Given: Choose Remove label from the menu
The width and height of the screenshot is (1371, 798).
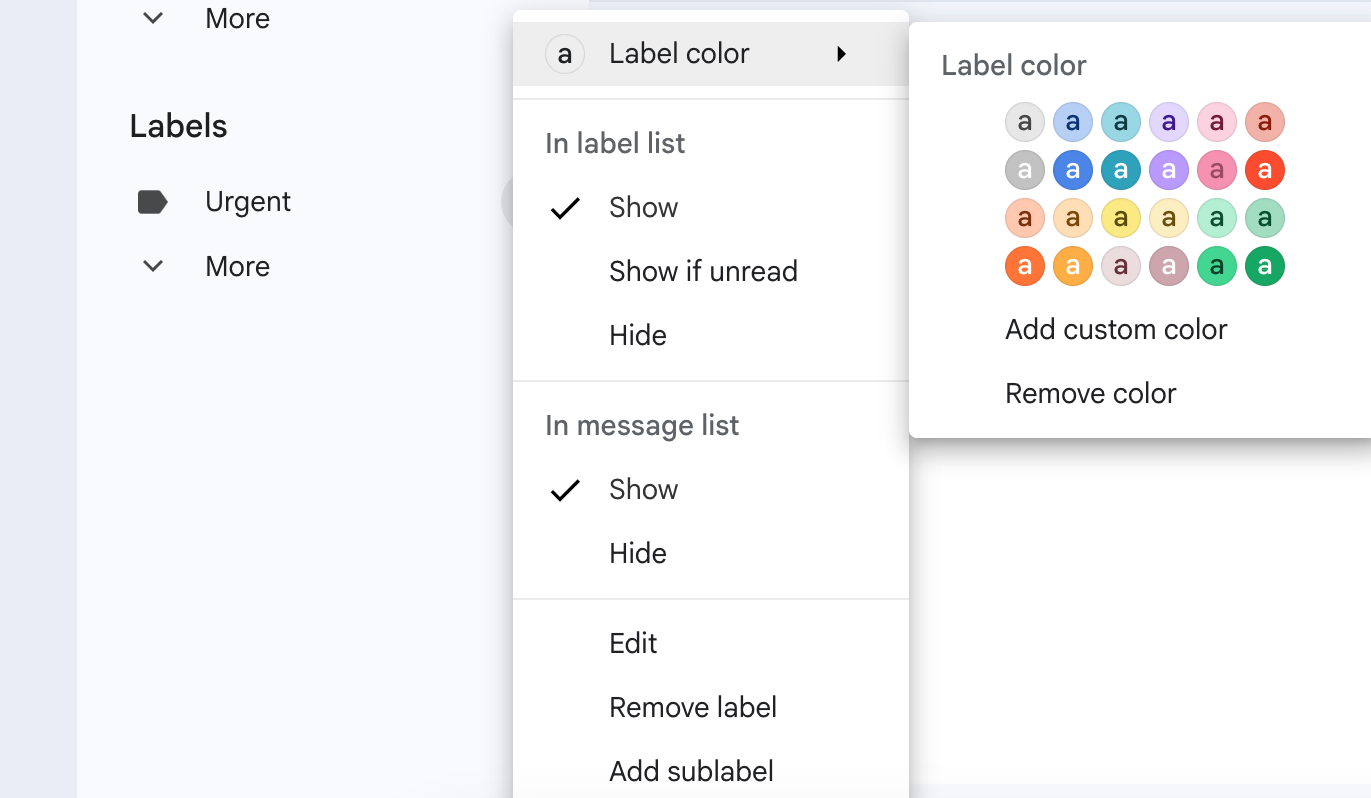Looking at the screenshot, I should click(692, 708).
